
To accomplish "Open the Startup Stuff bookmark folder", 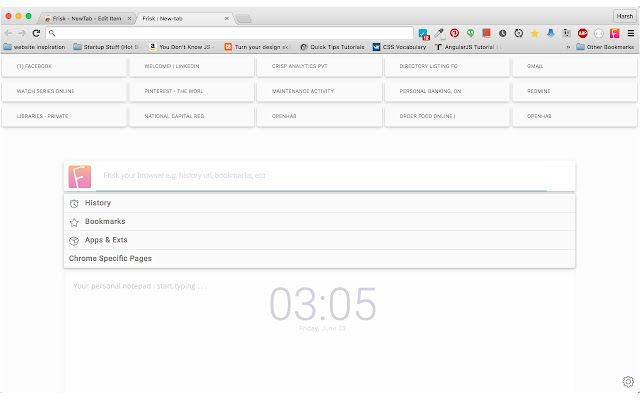I will coord(106,47).
